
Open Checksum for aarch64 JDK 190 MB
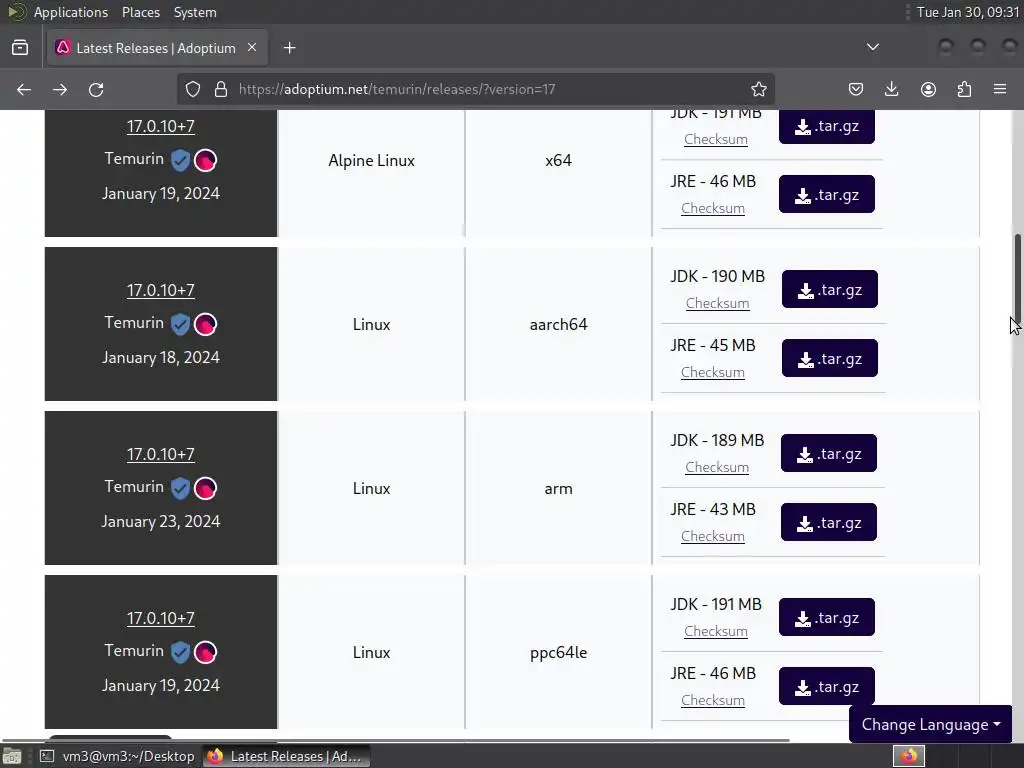[x=717, y=304]
